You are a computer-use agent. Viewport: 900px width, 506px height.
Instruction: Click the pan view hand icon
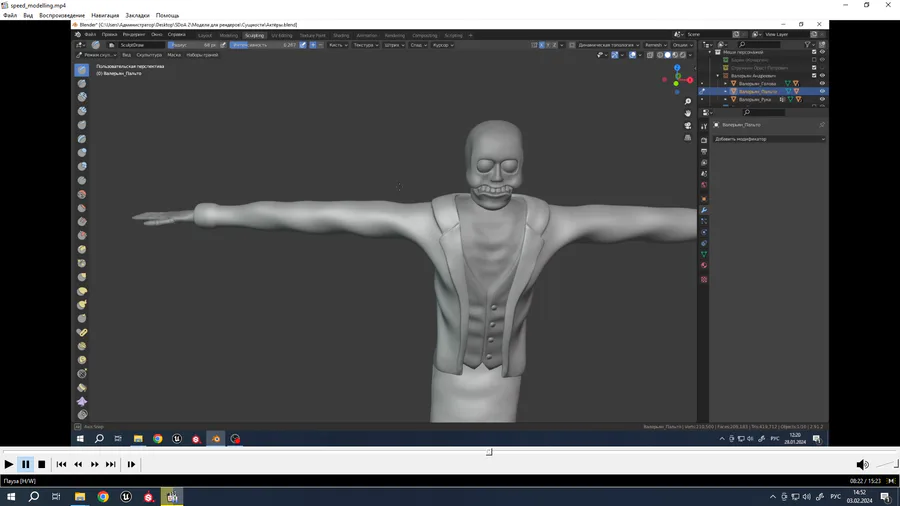click(x=688, y=113)
